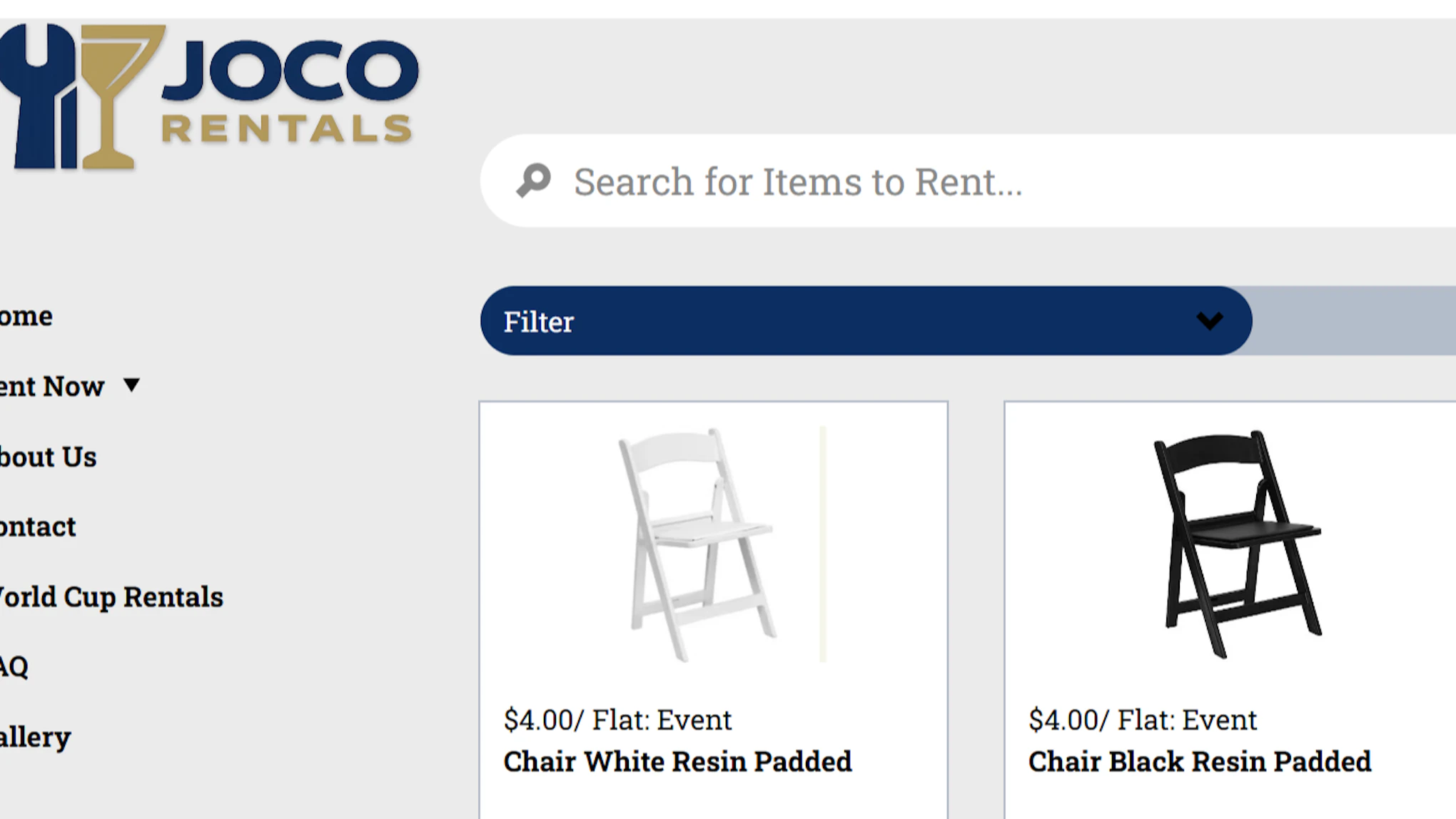The height and width of the screenshot is (819, 1456).
Task: Click the chevron on the Filter bar
Action: [1209, 322]
